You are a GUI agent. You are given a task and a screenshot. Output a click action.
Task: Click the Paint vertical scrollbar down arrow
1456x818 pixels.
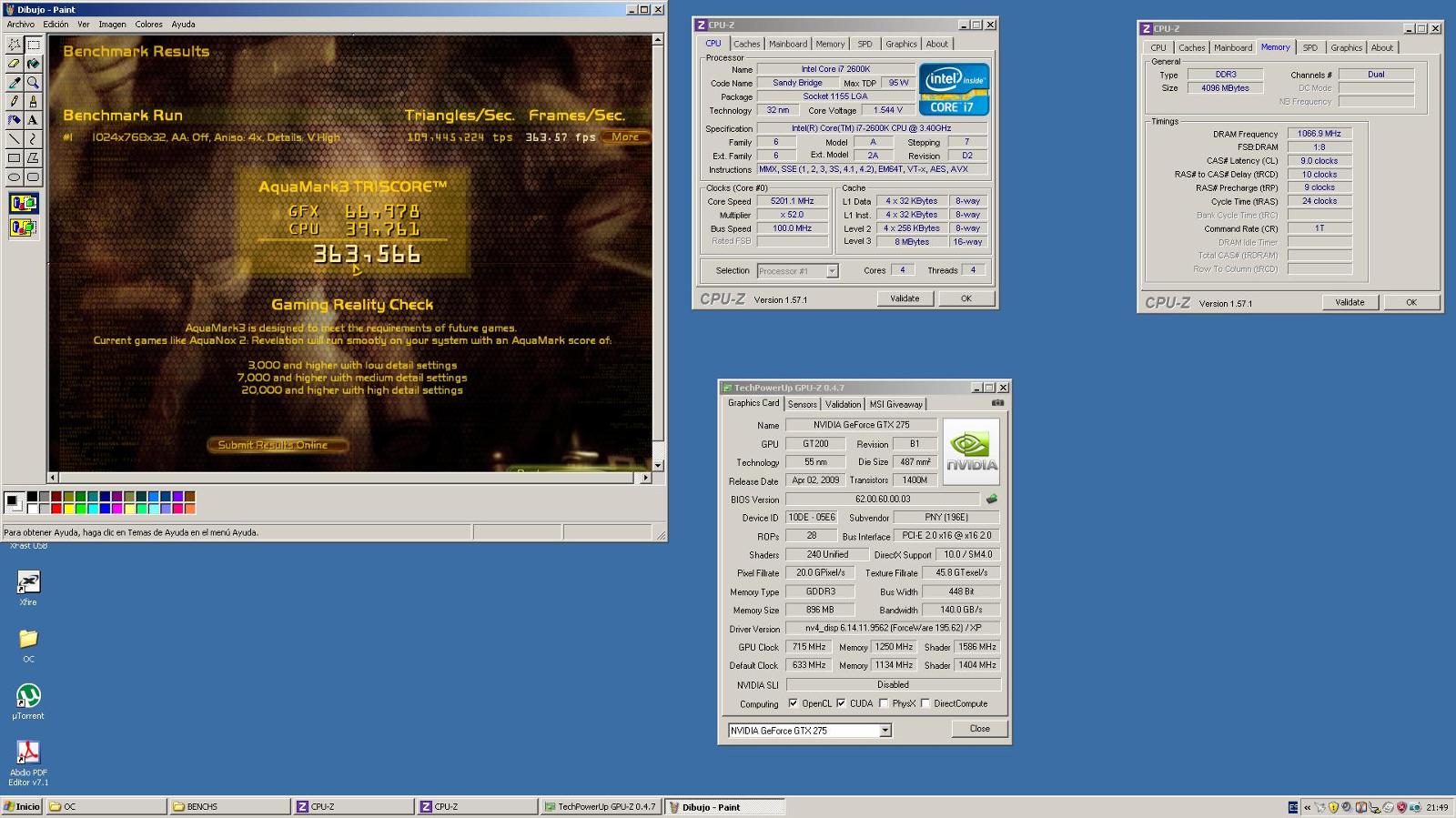click(658, 464)
